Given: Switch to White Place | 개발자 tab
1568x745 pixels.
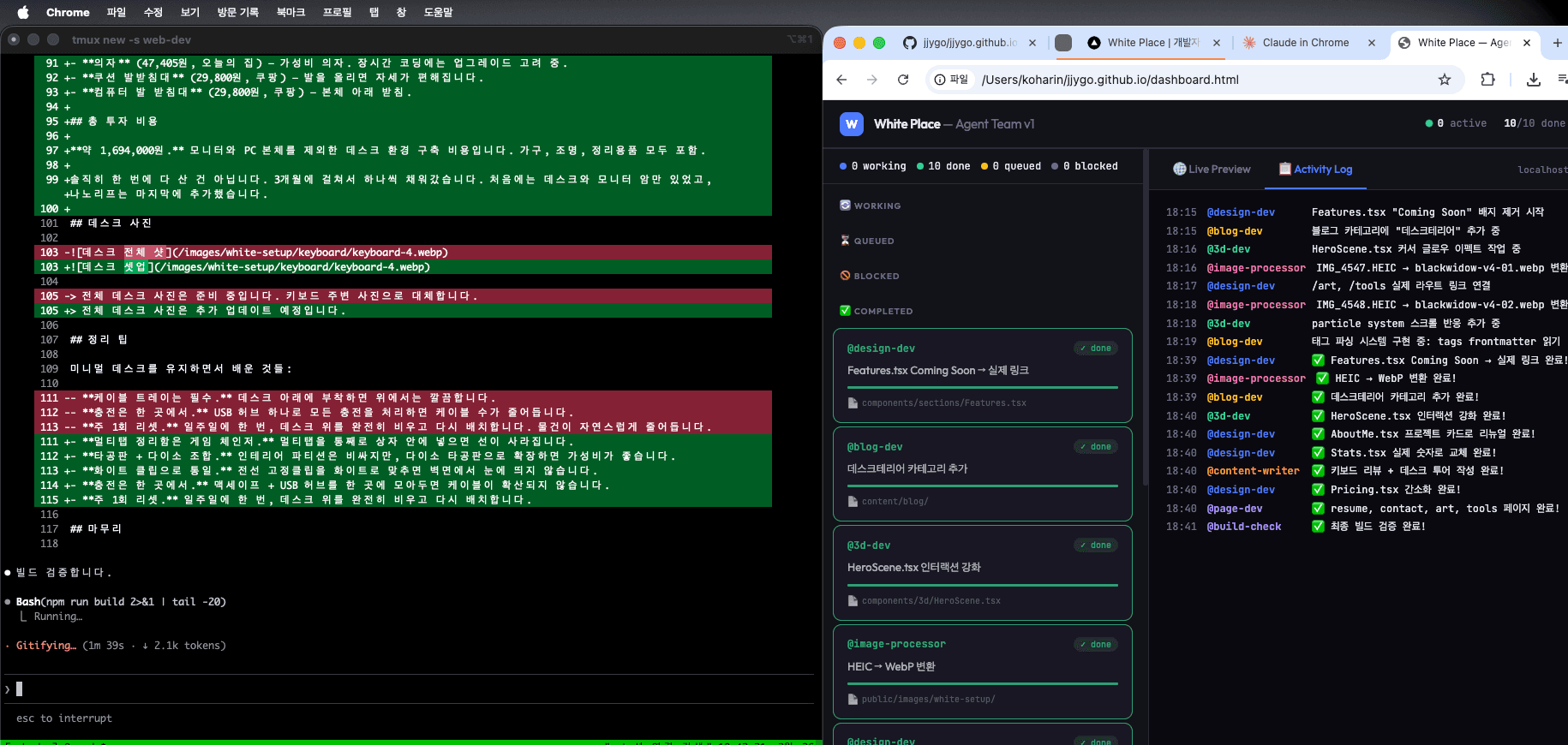Looking at the screenshot, I should pos(1153,43).
